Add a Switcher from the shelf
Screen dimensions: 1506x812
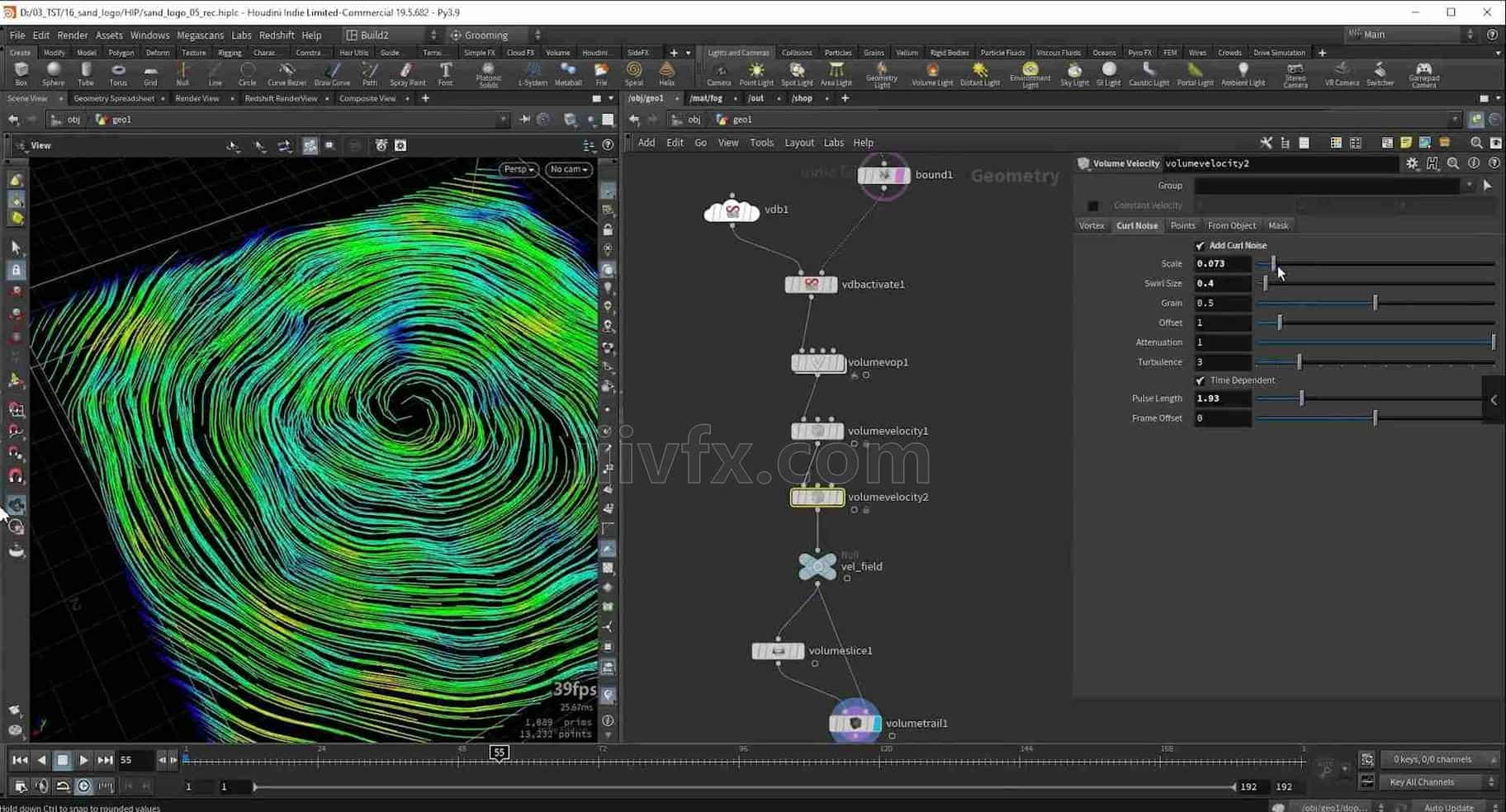click(1380, 73)
